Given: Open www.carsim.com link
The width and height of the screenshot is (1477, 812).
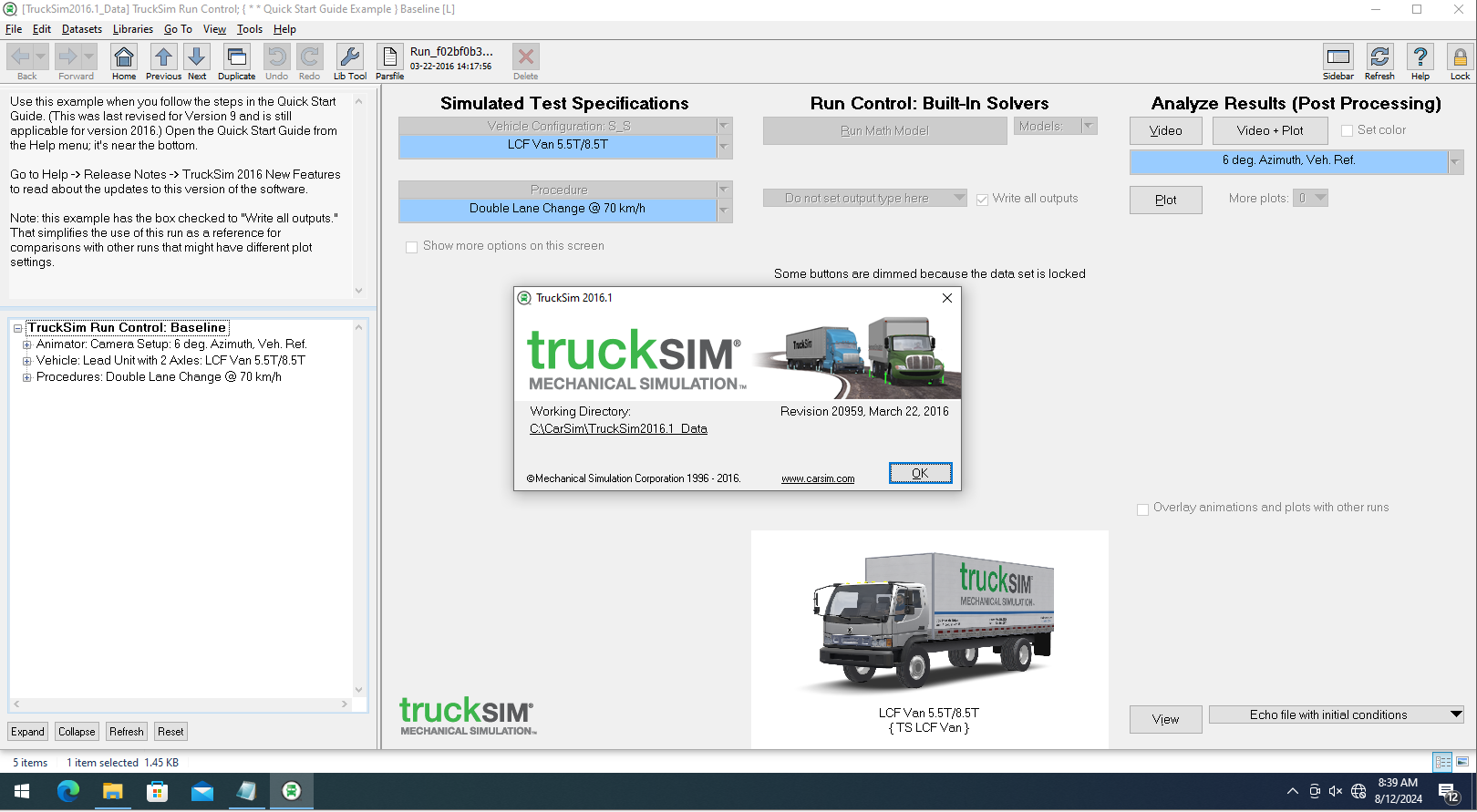Looking at the screenshot, I should pos(818,478).
